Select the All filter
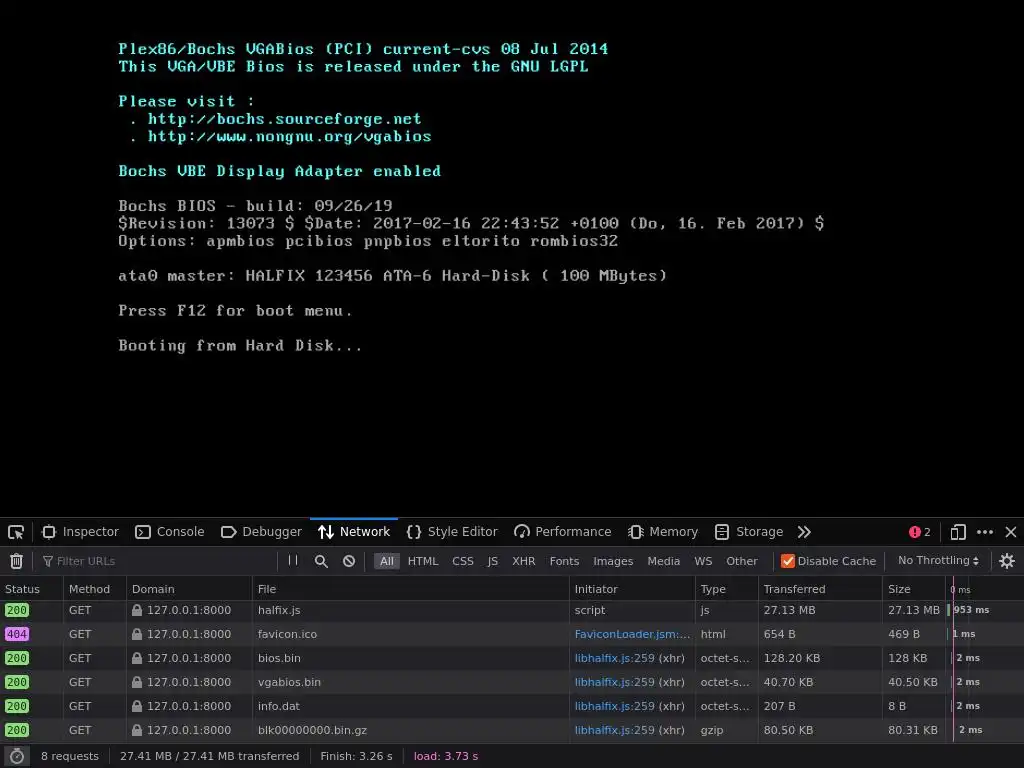This screenshot has height=768, width=1024. pos(387,561)
